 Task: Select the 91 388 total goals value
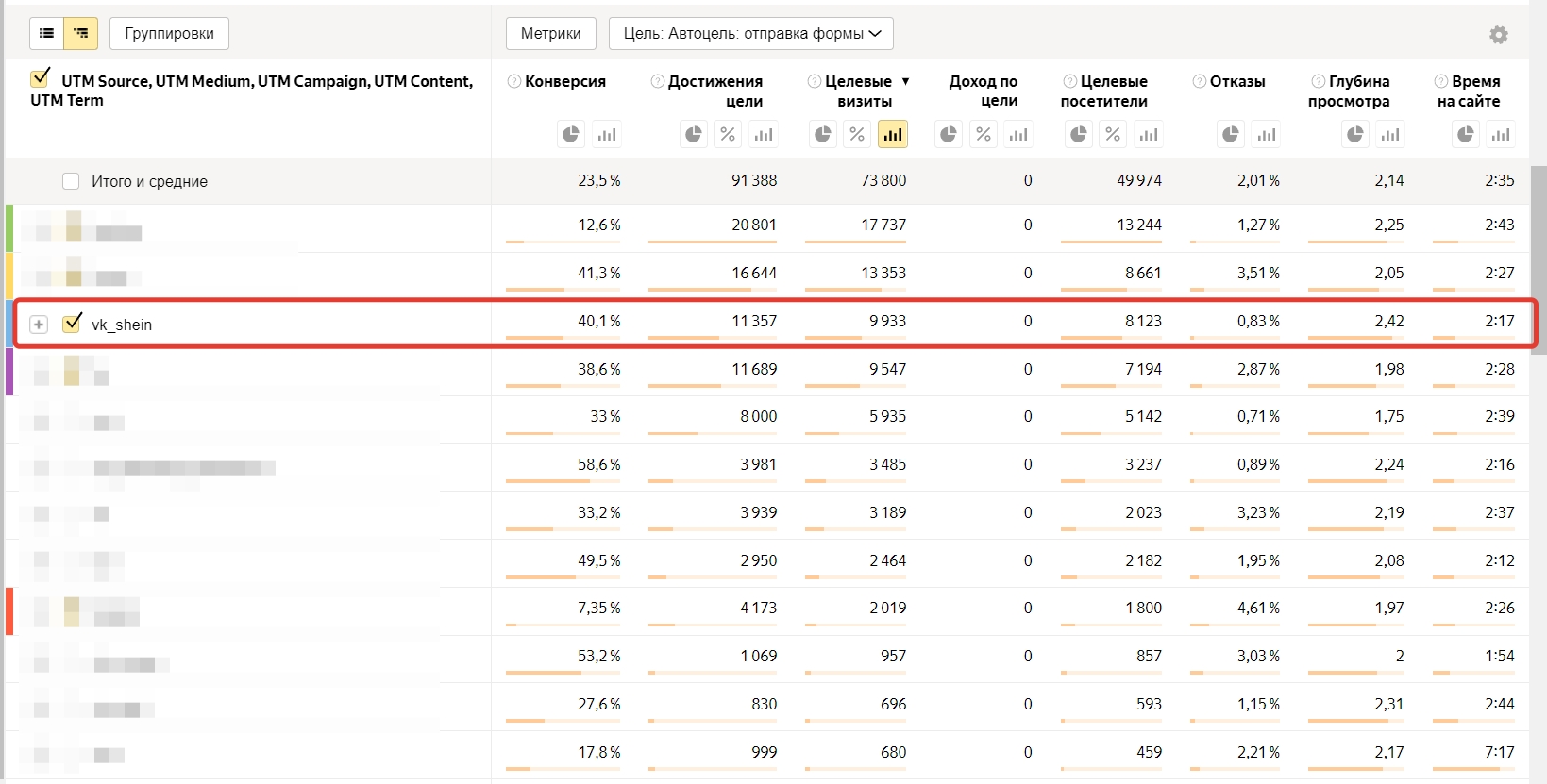coord(754,180)
